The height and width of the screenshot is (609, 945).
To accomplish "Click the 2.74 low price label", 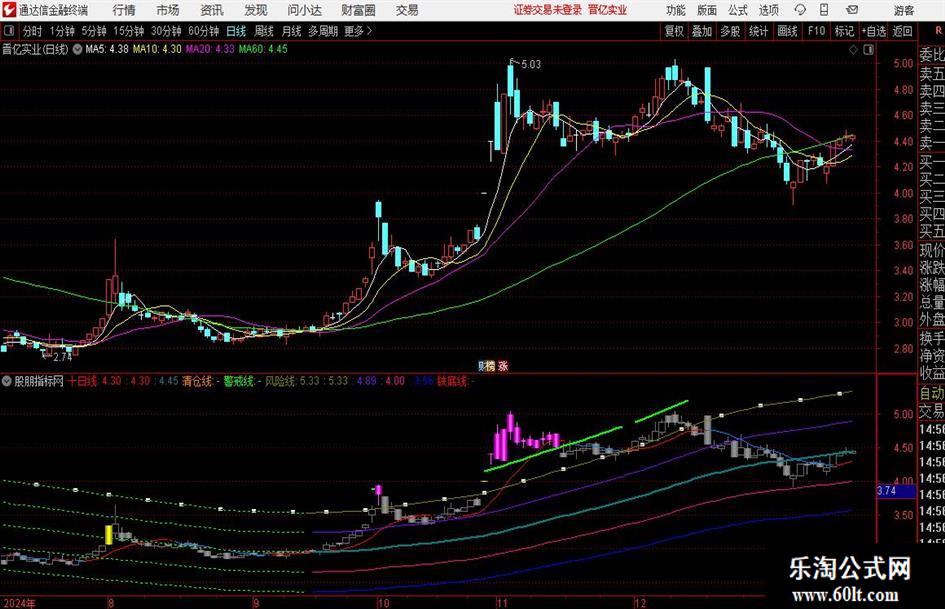I will pos(63,357).
